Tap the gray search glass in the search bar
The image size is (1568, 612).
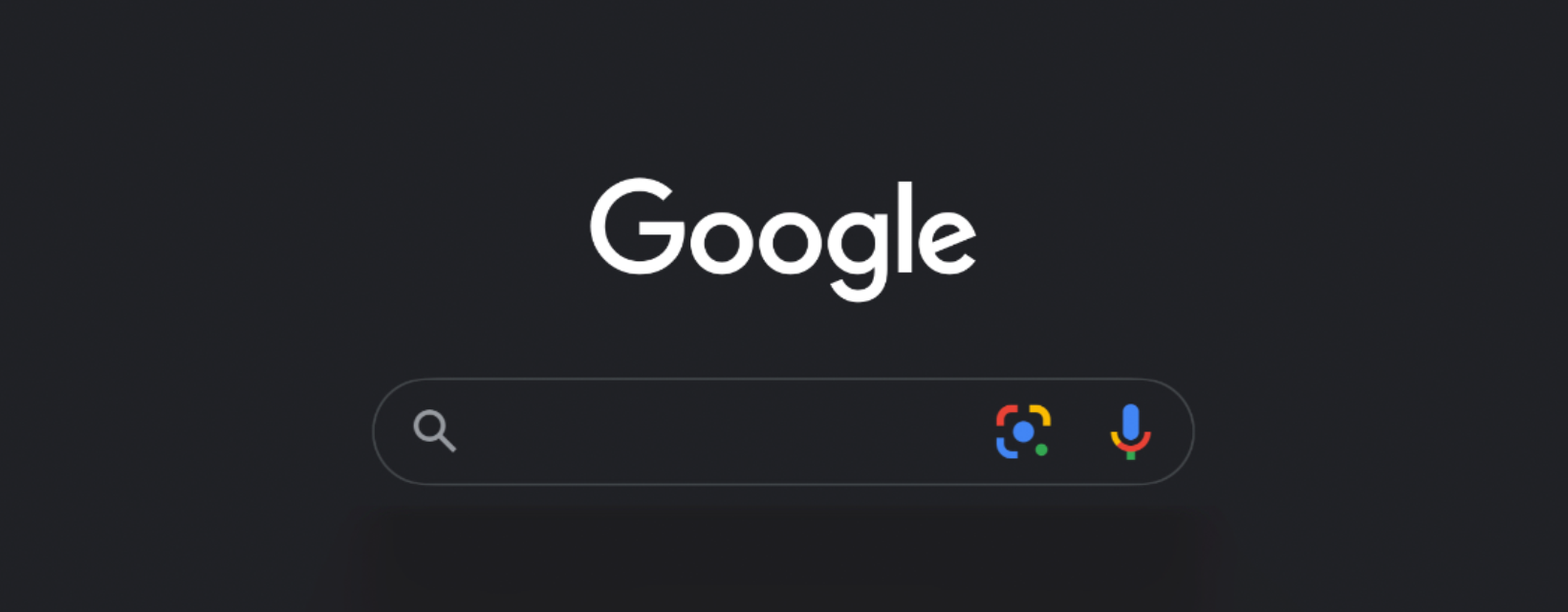click(434, 431)
